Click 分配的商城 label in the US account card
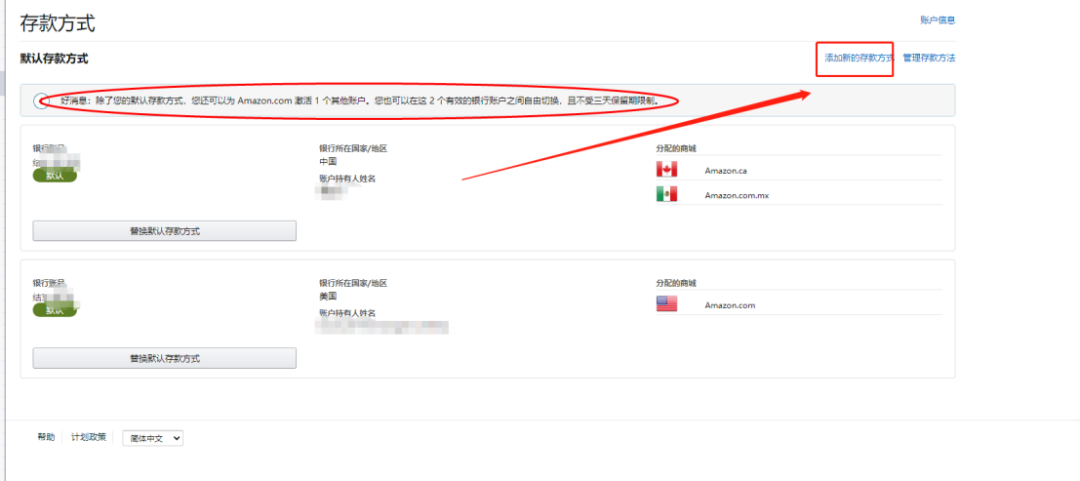 676,283
